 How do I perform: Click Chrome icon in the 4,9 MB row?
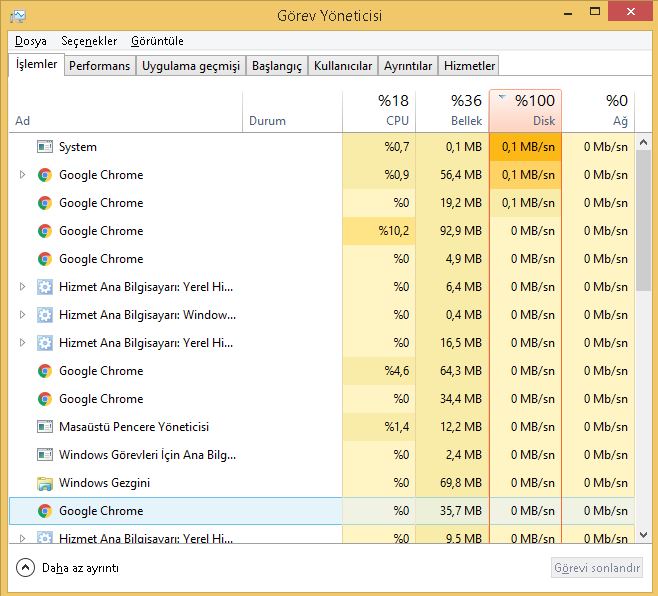coord(44,259)
